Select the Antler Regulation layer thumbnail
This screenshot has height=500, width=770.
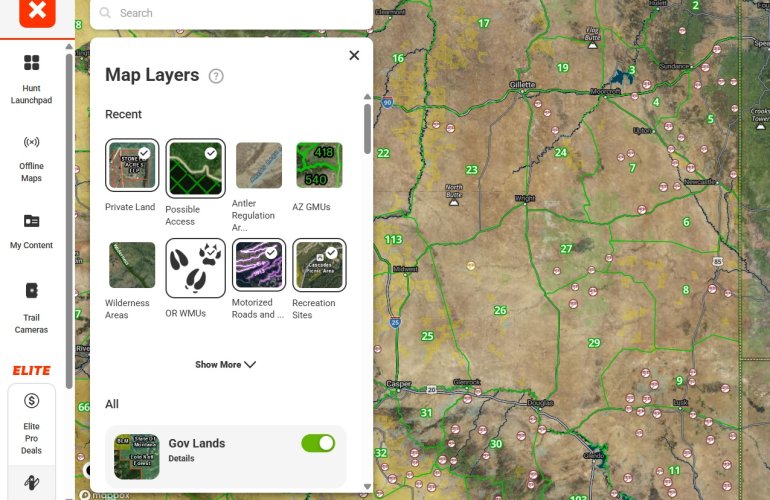(x=258, y=165)
